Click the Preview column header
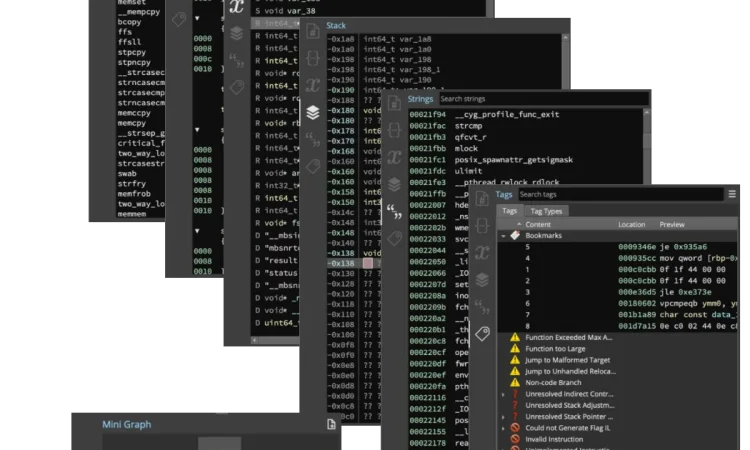 point(672,224)
